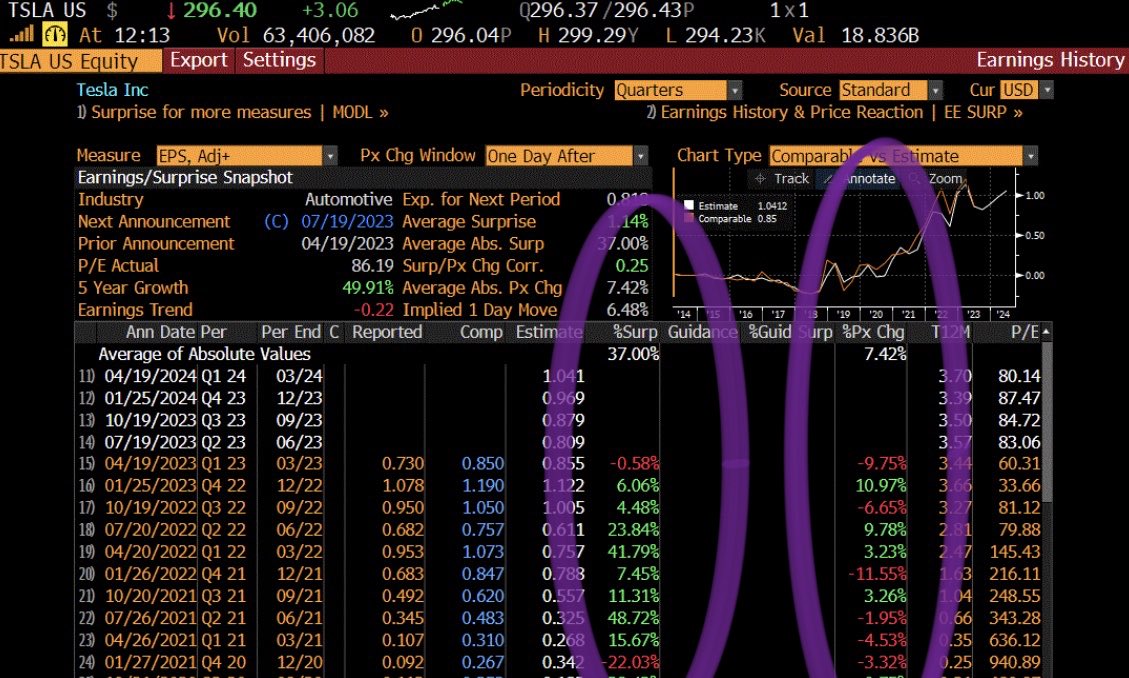Select row 18 with date 07/20/2022

560,530
